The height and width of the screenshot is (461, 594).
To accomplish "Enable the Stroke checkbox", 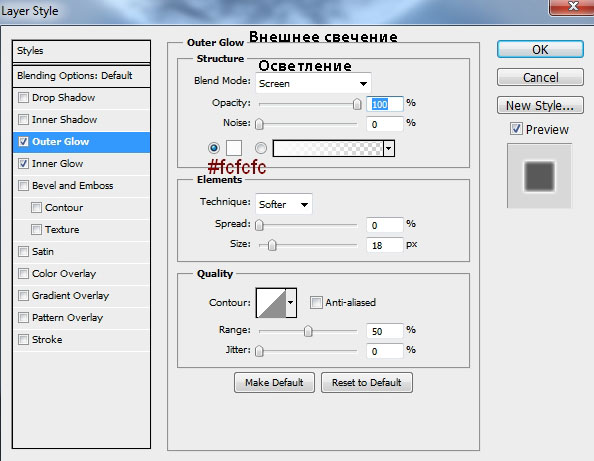I will pyautogui.click(x=23, y=339).
